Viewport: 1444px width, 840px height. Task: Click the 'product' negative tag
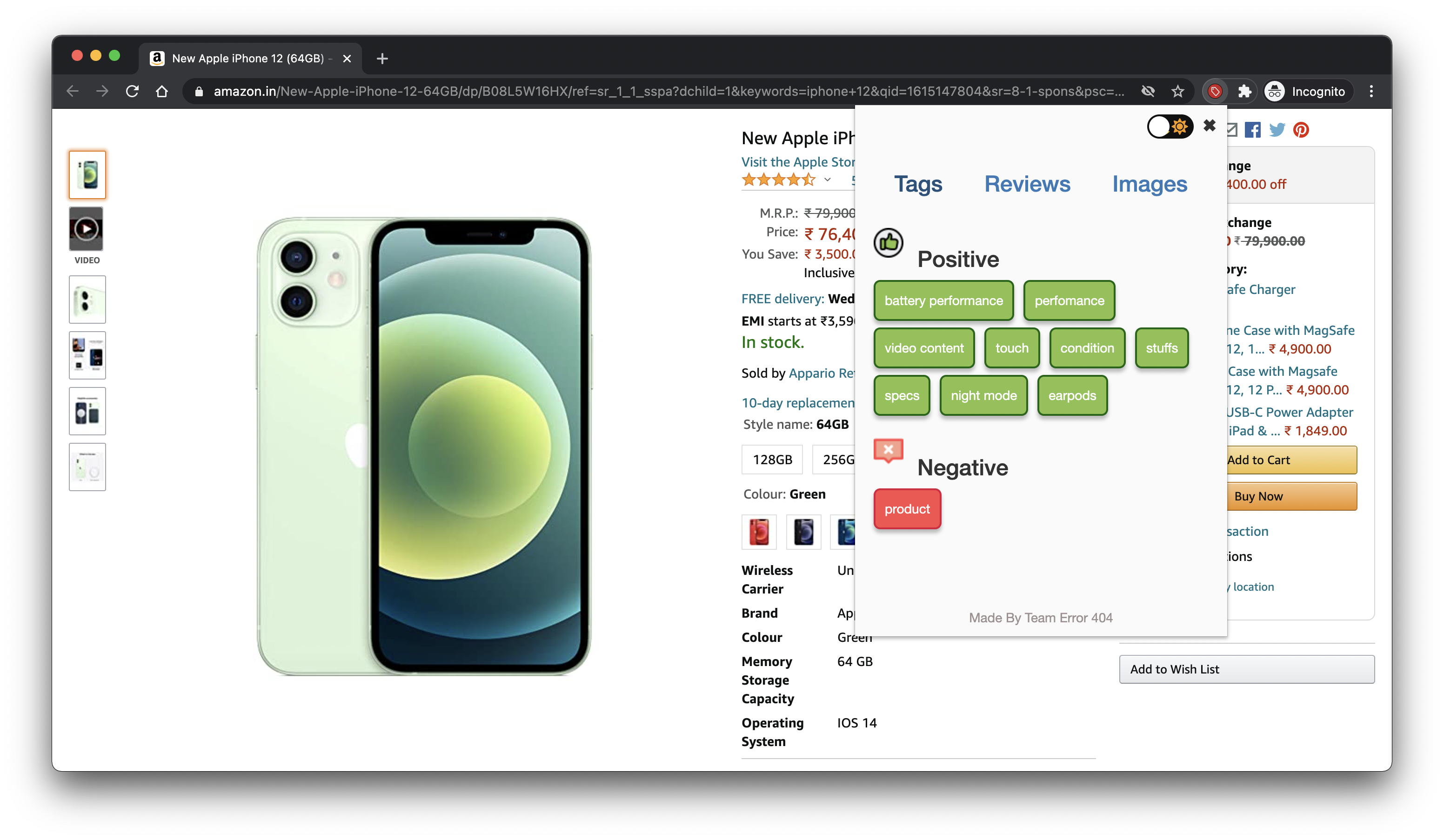pos(907,509)
